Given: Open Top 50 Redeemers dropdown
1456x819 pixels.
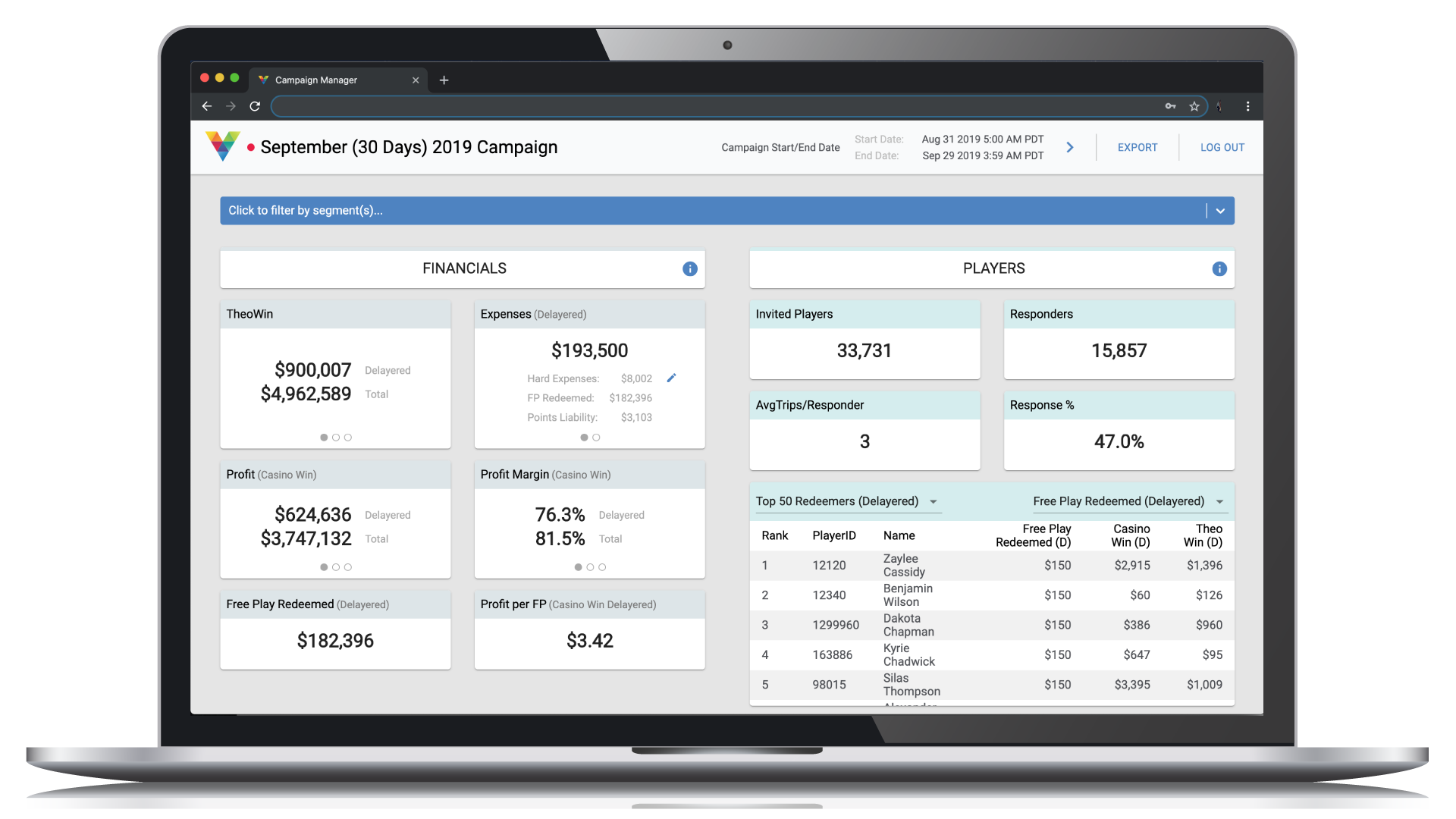Looking at the screenshot, I should coord(933,501).
